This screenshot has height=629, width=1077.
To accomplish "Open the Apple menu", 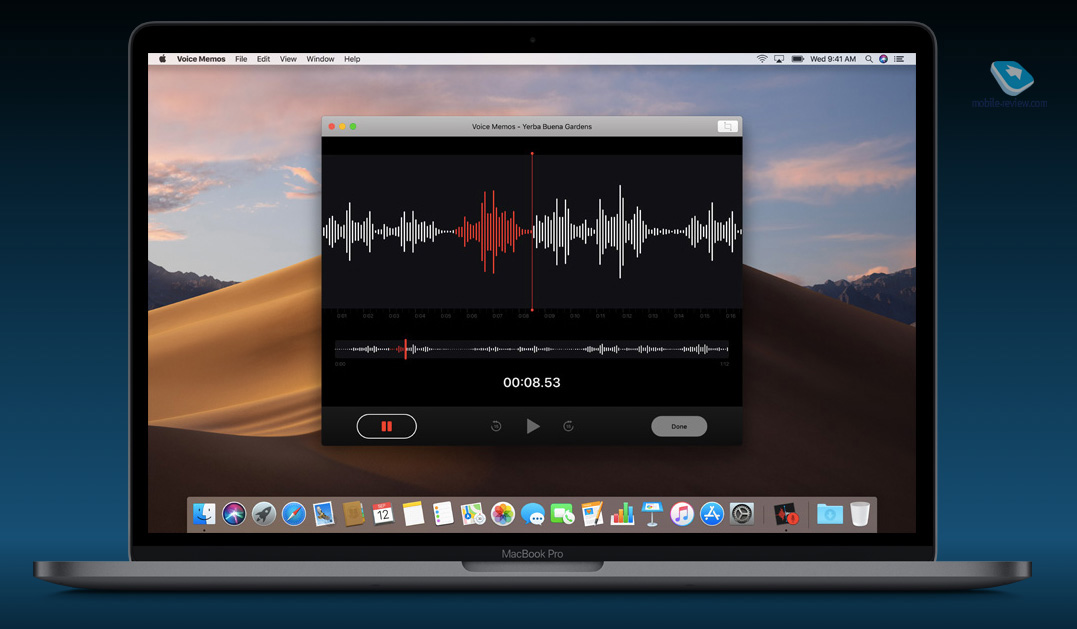I will (163, 59).
